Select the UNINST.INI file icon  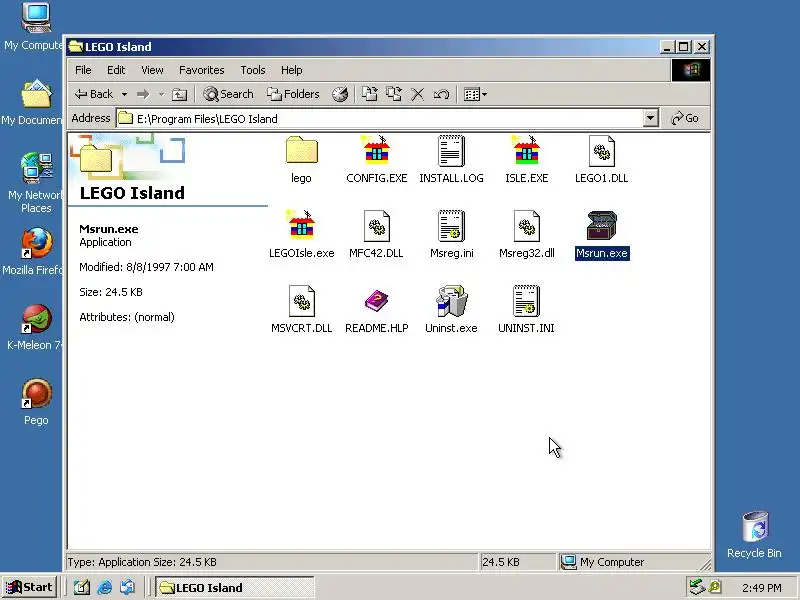point(526,301)
